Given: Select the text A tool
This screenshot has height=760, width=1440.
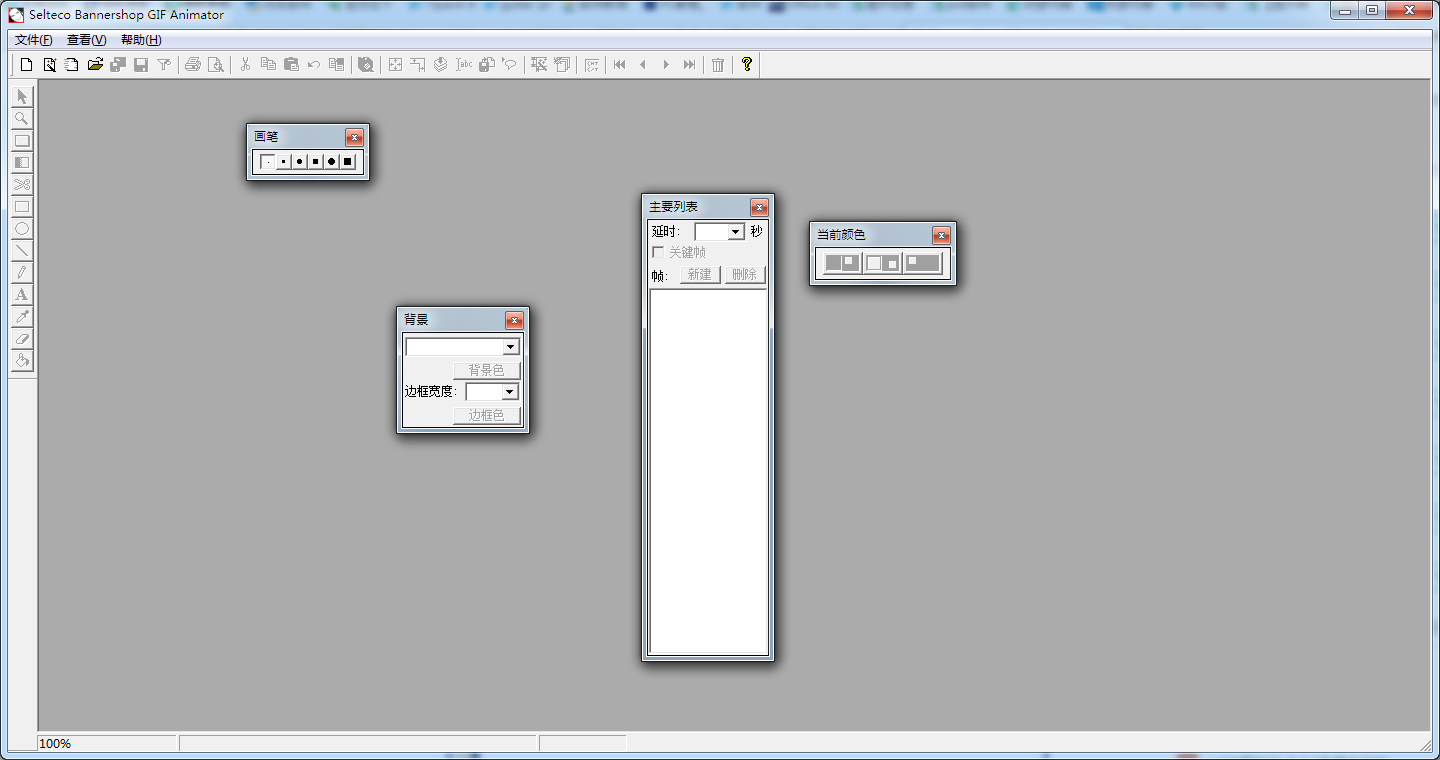Looking at the screenshot, I should [22, 295].
